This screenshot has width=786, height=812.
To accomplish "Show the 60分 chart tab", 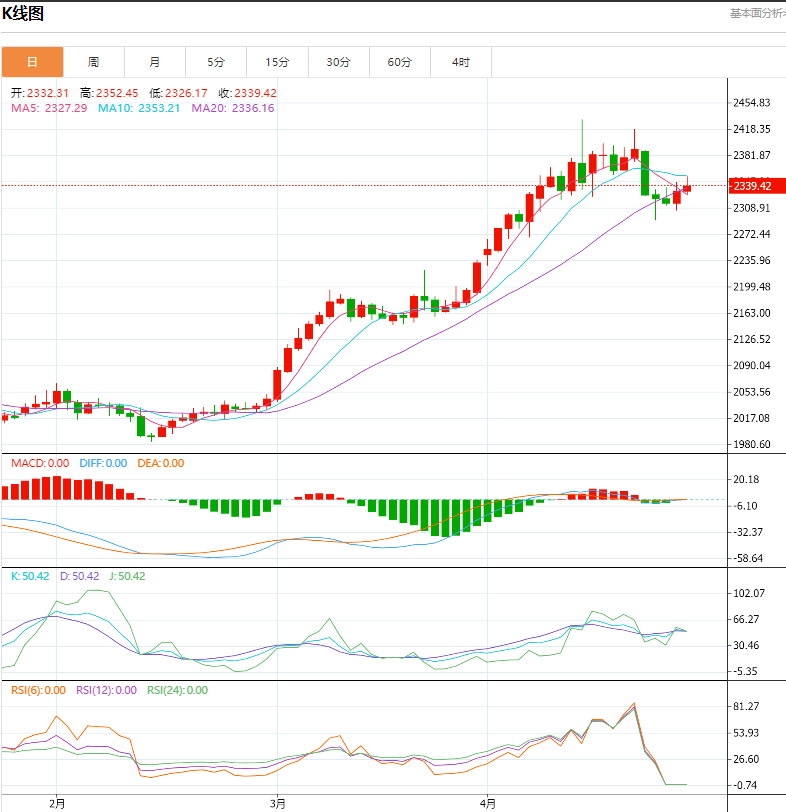I will (x=399, y=62).
